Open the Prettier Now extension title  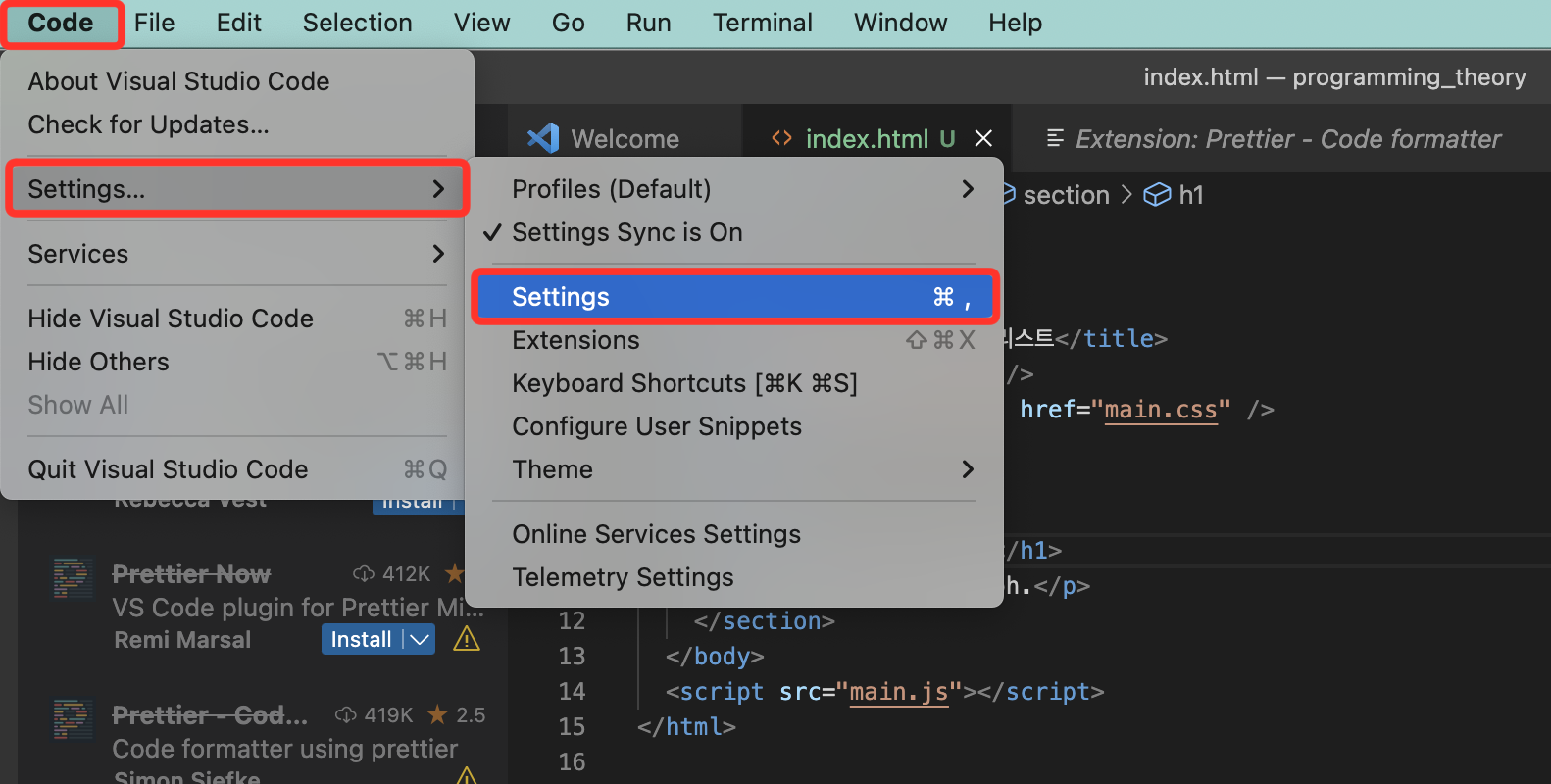(x=191, y=574)
